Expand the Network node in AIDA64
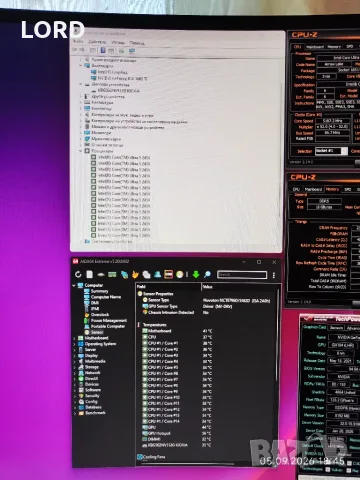Screen dimensions: 360x480 (74, 373)
